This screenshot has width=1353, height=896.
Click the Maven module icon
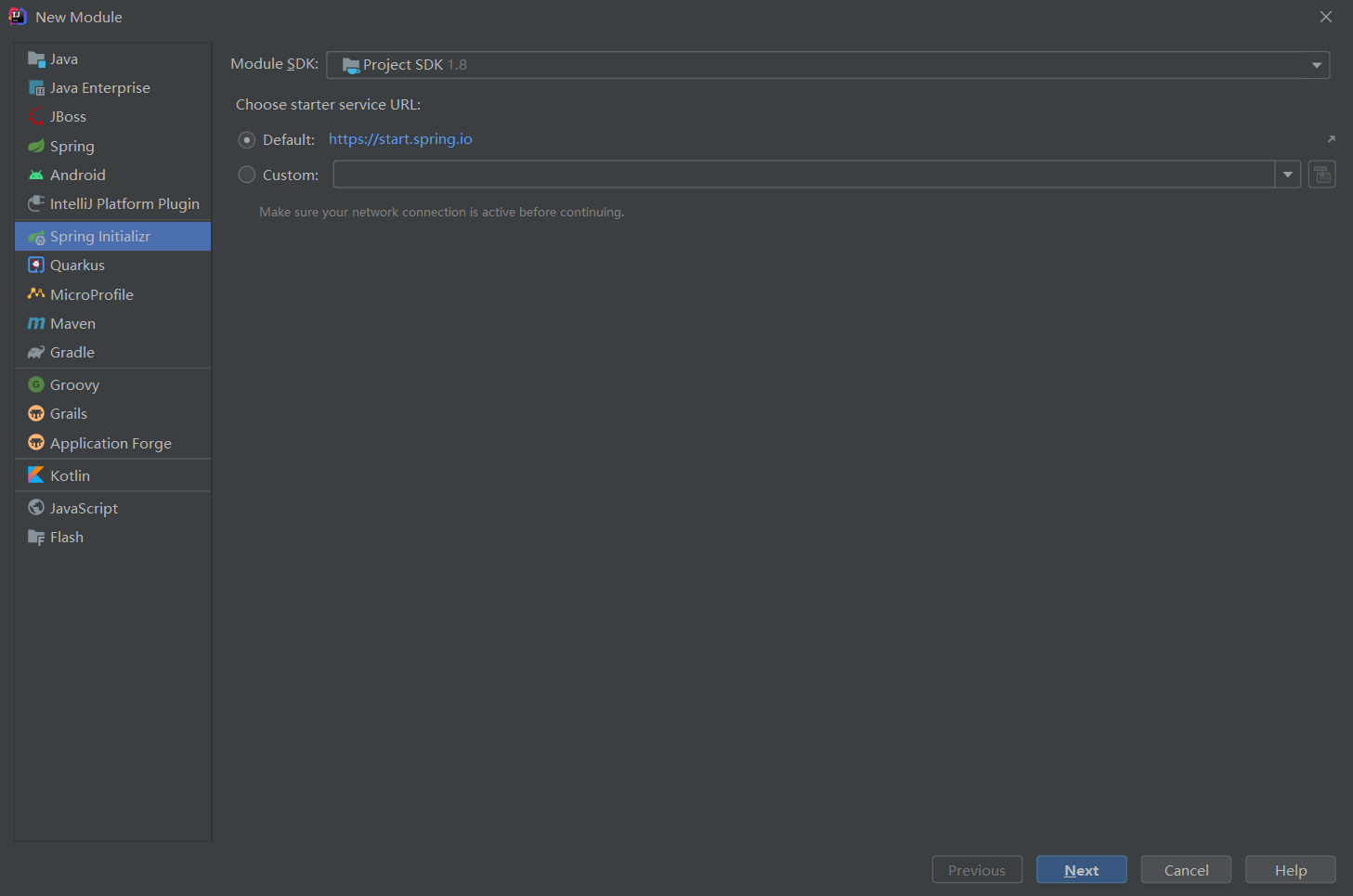[x=36, y=324]
